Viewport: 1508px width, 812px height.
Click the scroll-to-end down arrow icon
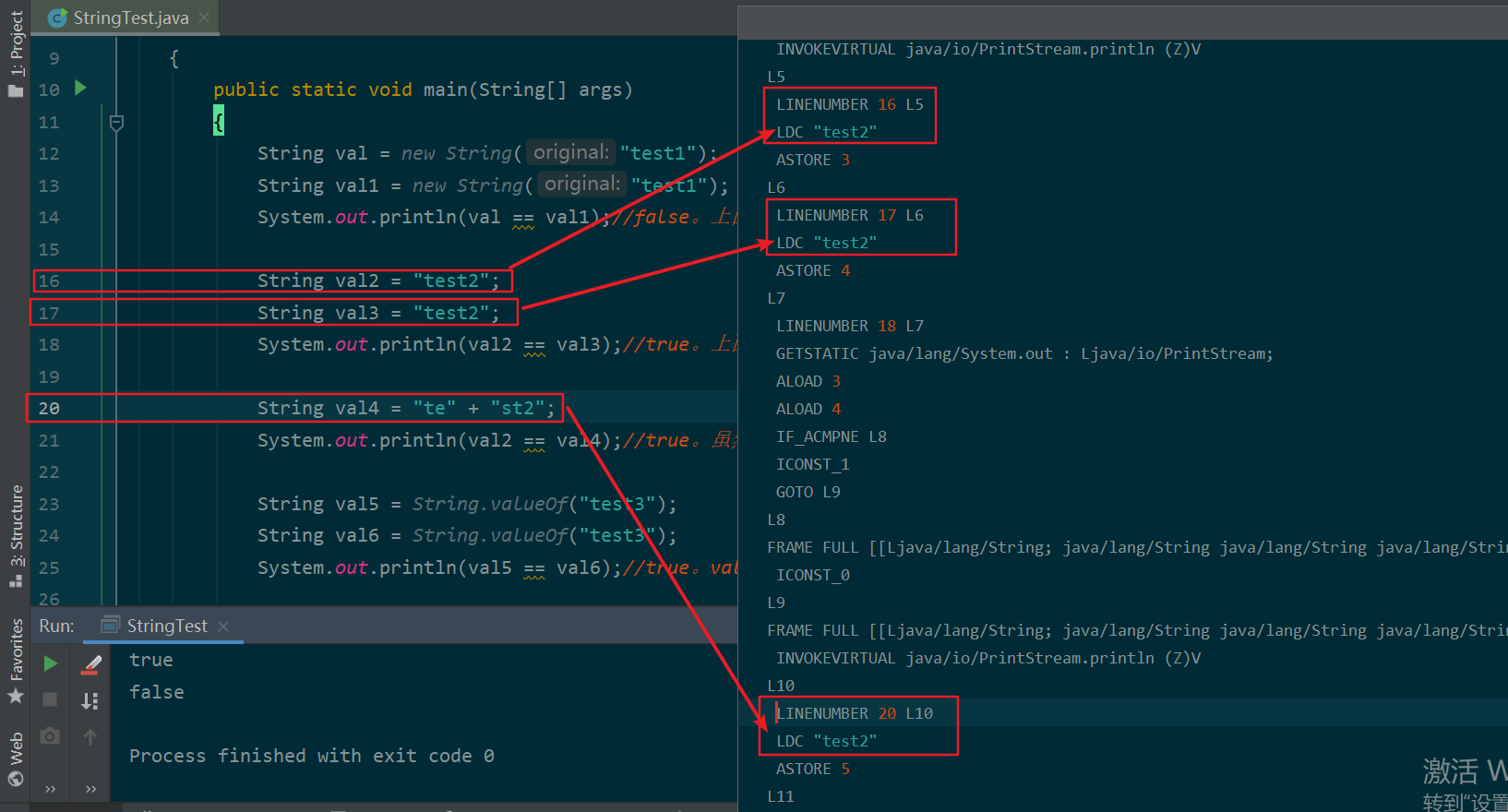tap(90, 701)
